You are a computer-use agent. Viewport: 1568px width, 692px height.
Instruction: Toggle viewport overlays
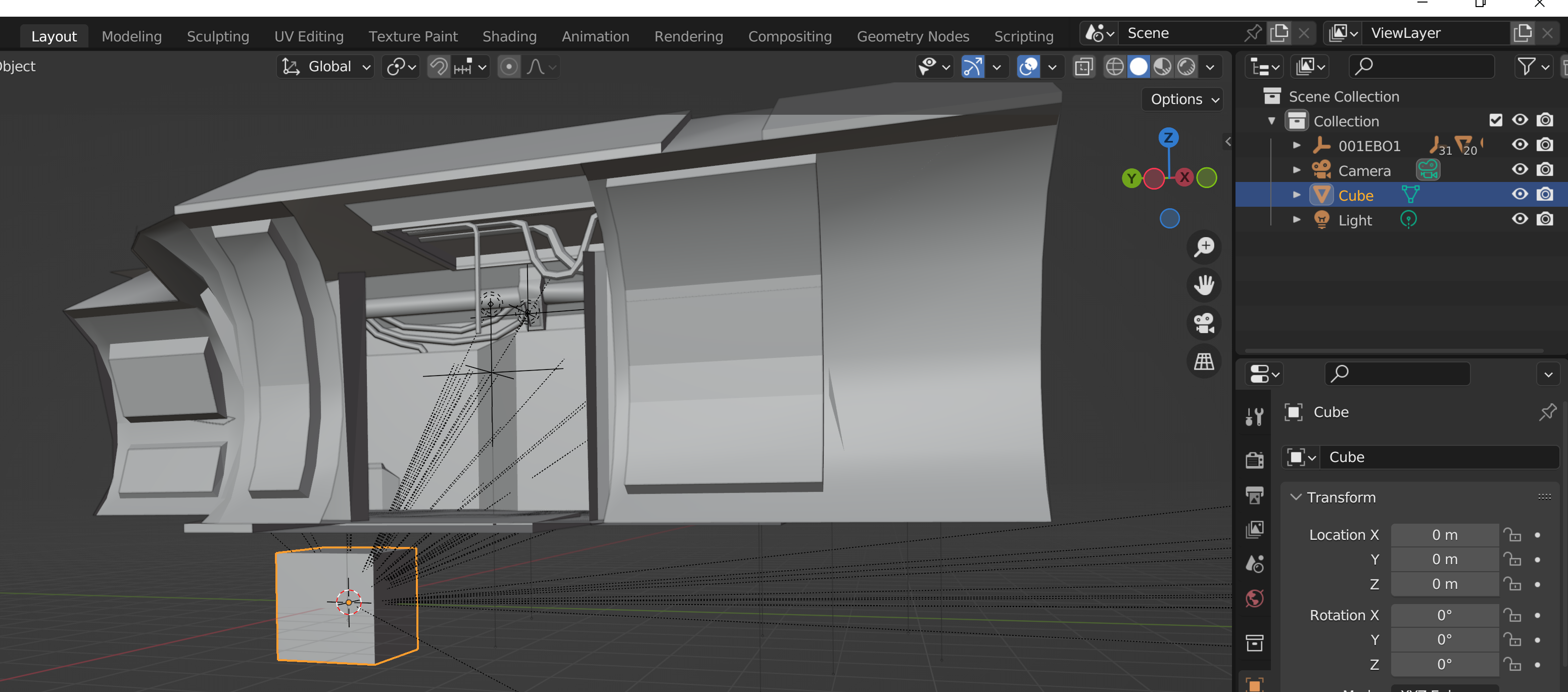(1029, 66)
